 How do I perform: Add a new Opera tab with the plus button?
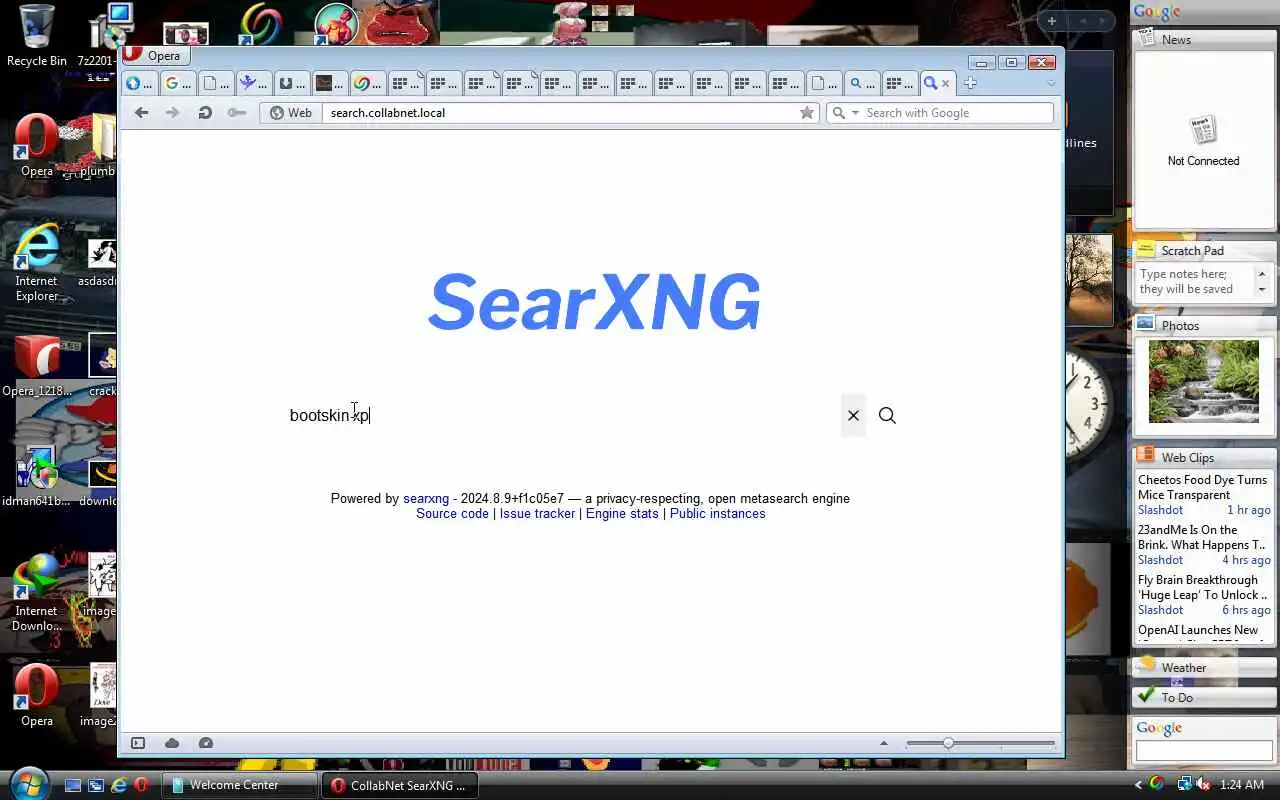(x=970, y=83)
